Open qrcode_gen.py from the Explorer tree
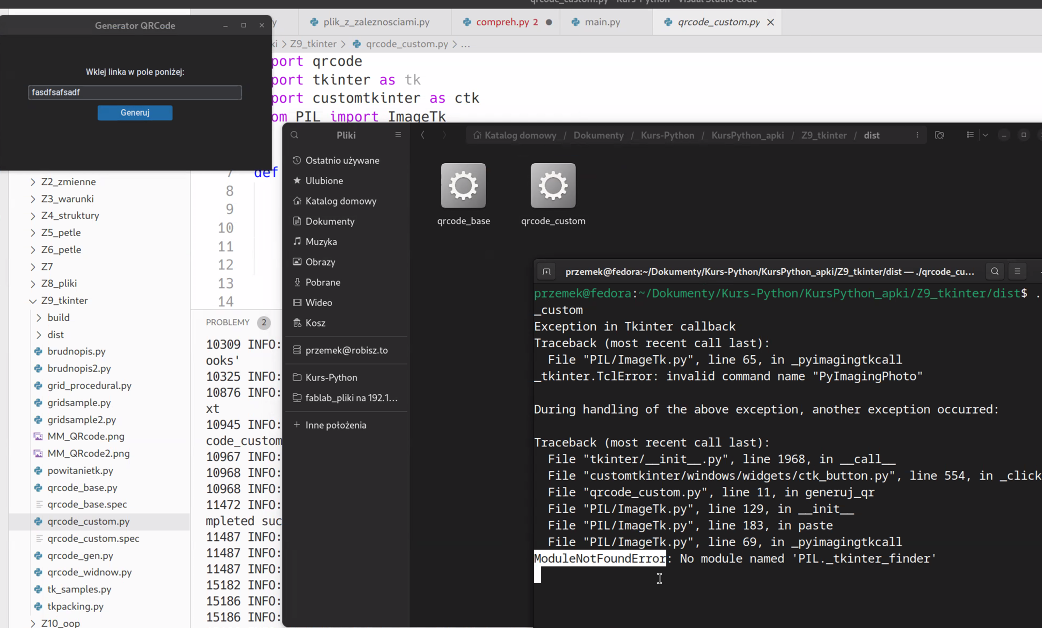The width and height of the screenshot is (1042, 628). point(80,556)
